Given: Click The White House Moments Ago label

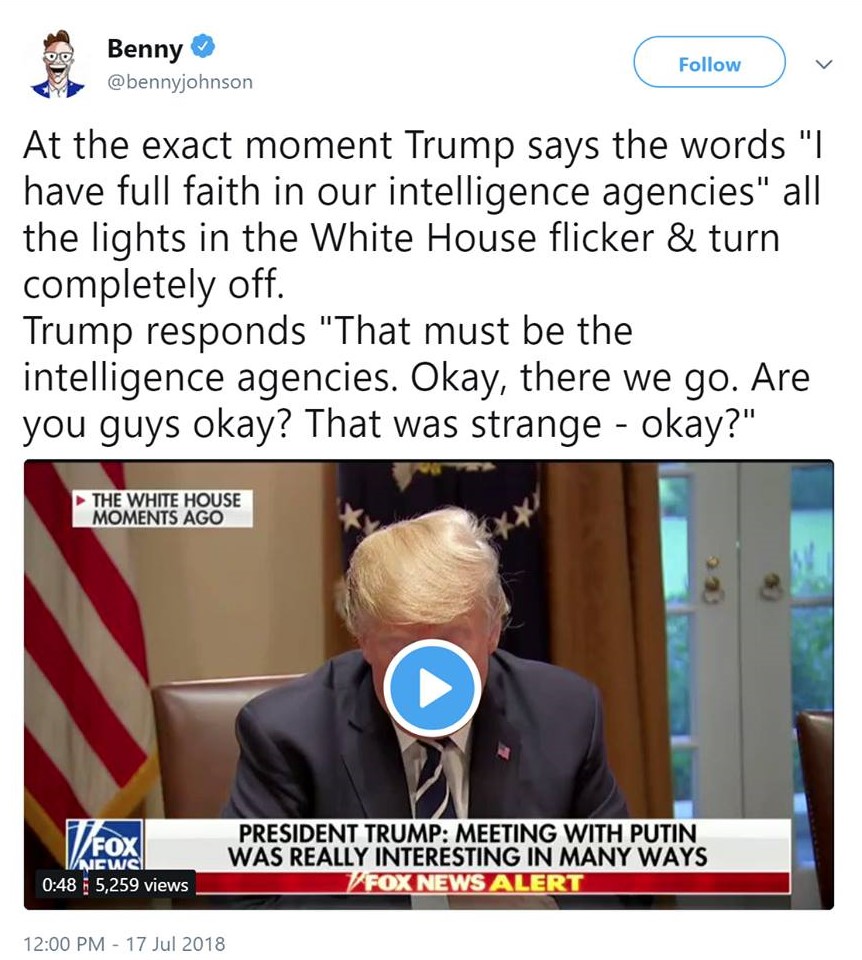Looking at the screenshot, I should pyautogui.click(x=162, y=508).
